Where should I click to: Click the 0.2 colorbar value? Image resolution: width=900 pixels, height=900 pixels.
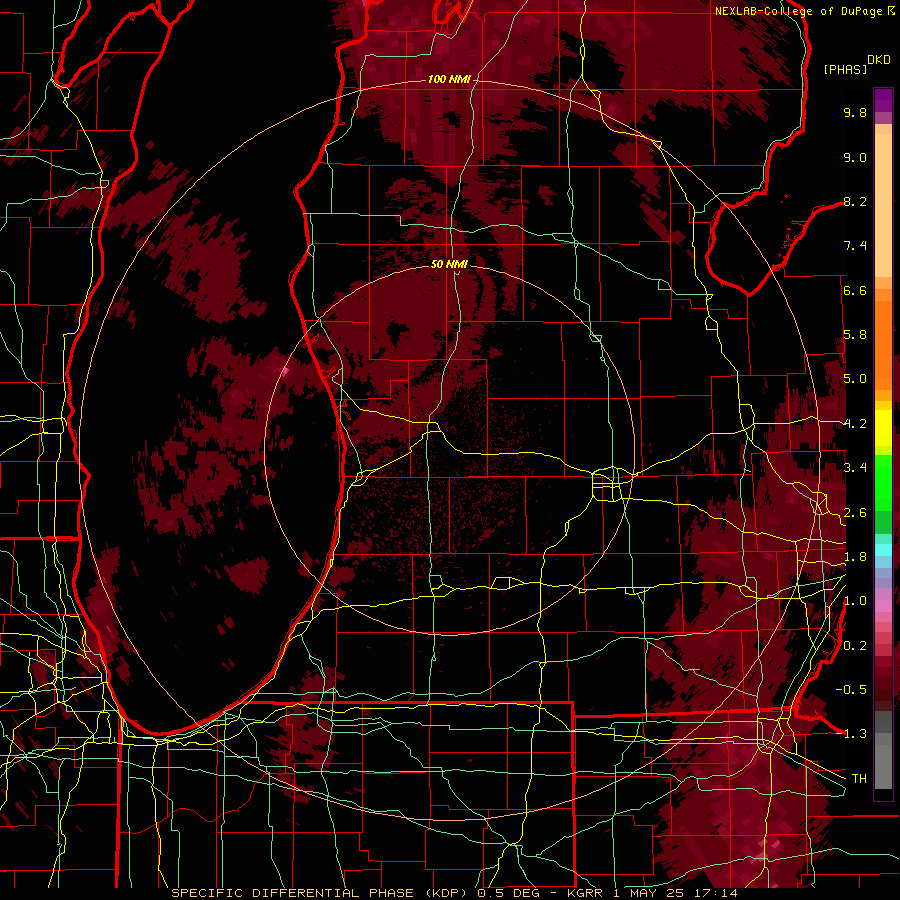855,645
